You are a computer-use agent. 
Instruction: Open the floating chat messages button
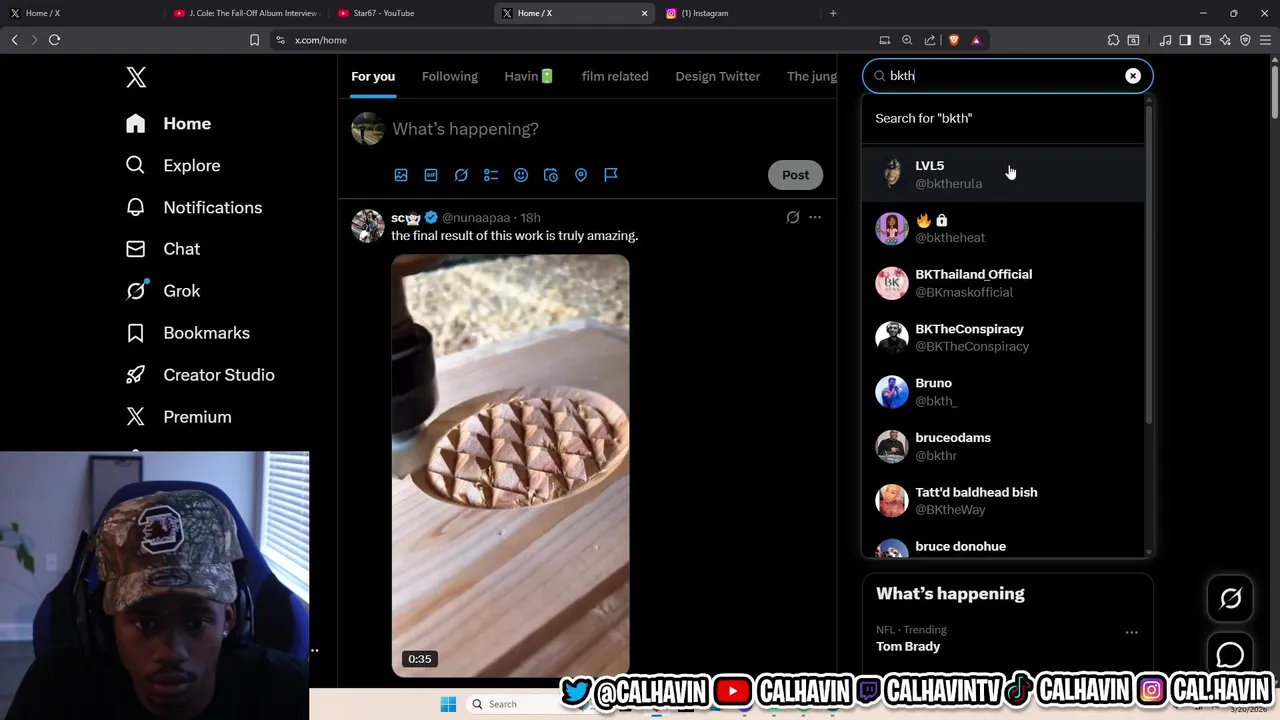1230,655
